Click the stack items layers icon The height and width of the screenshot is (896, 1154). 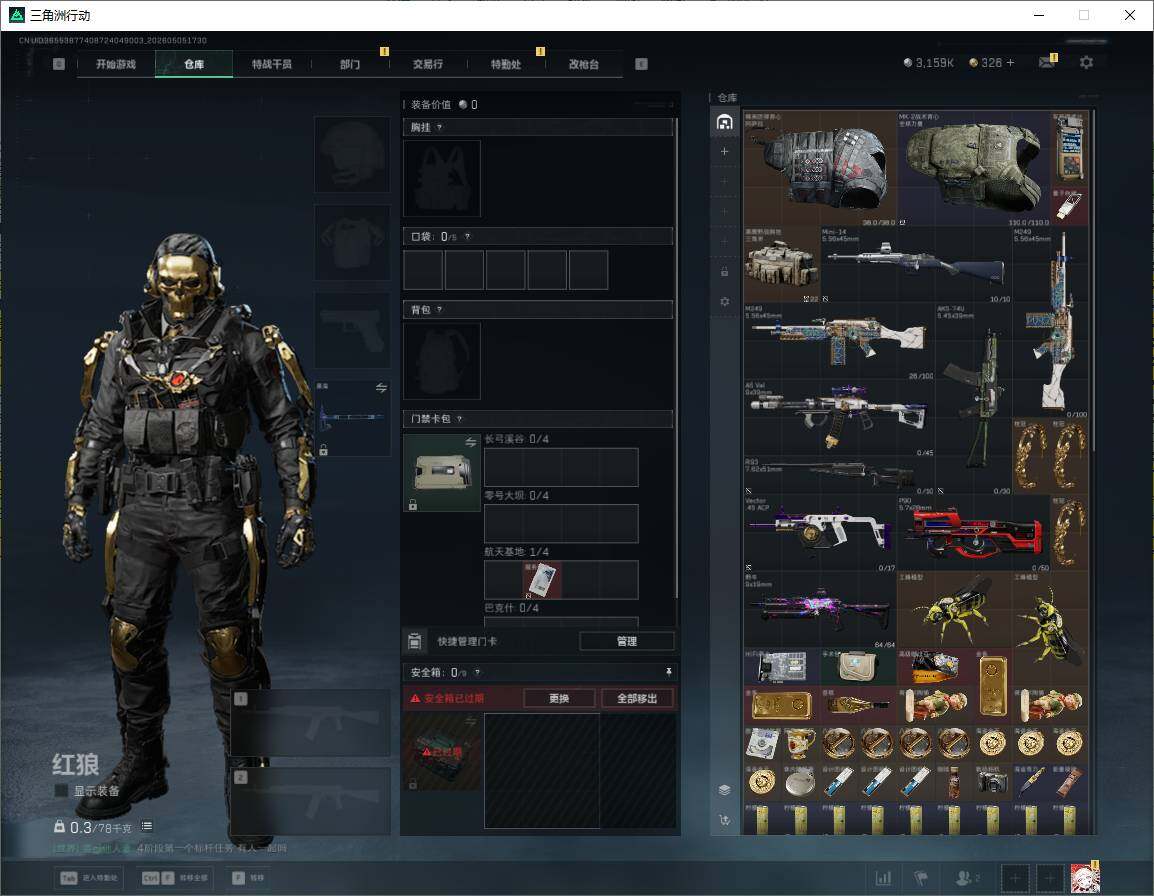pos(724,790)
